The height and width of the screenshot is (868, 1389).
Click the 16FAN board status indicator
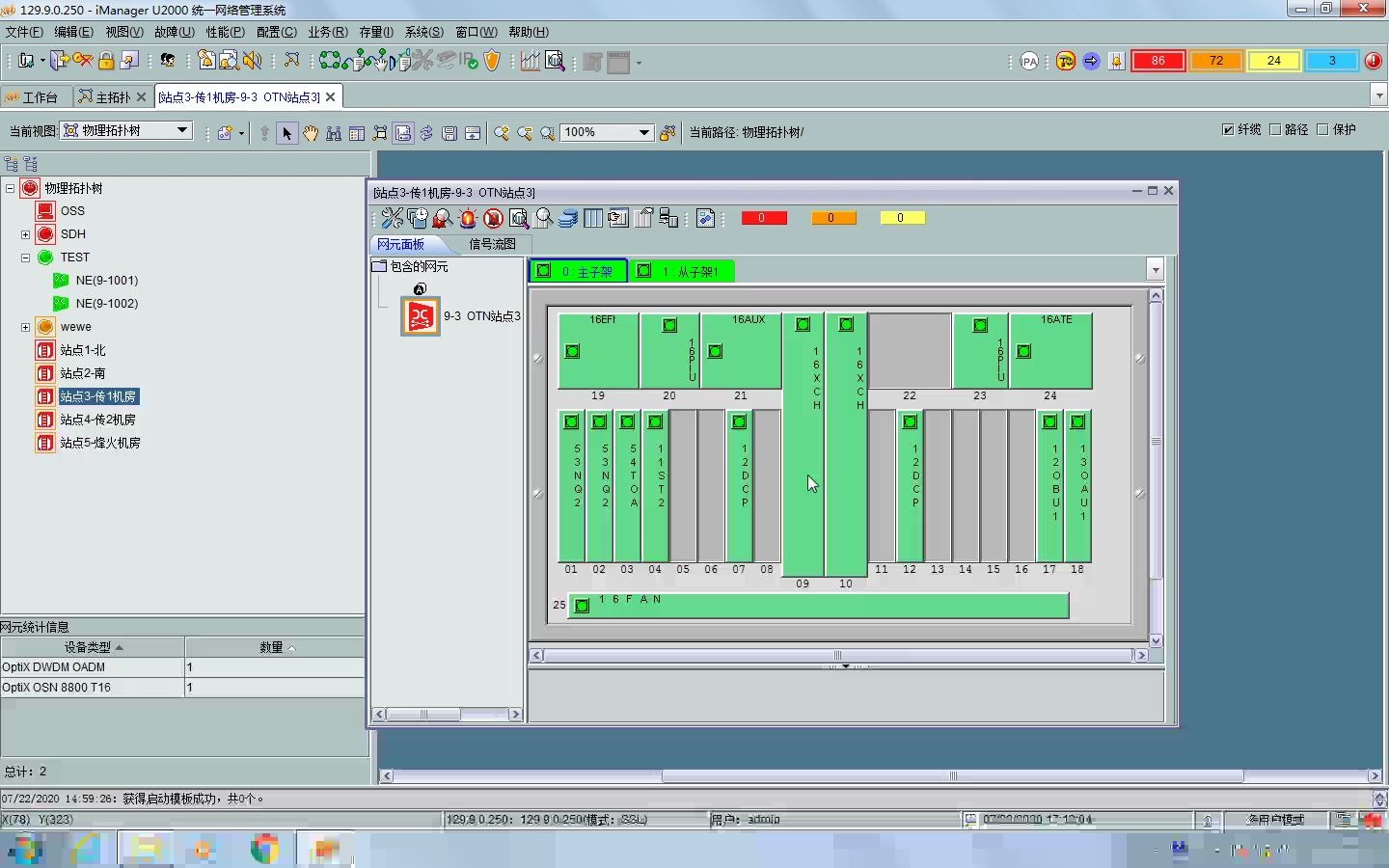582,606
